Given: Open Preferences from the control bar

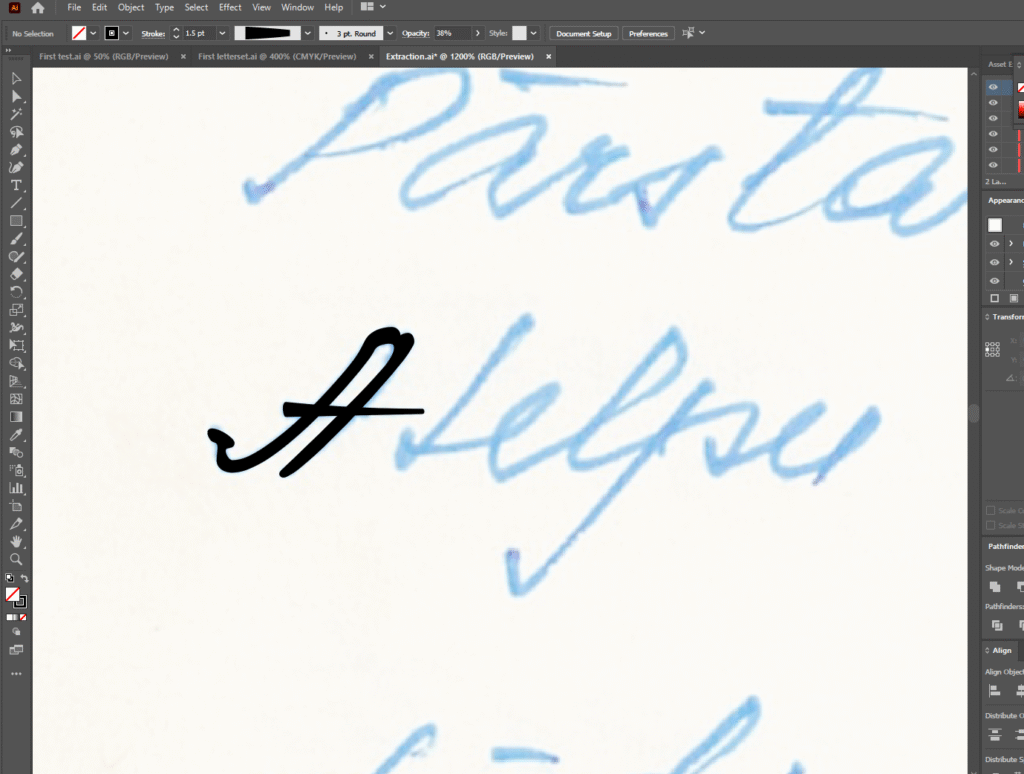Looking at the screenshot, I should (648, 33).
